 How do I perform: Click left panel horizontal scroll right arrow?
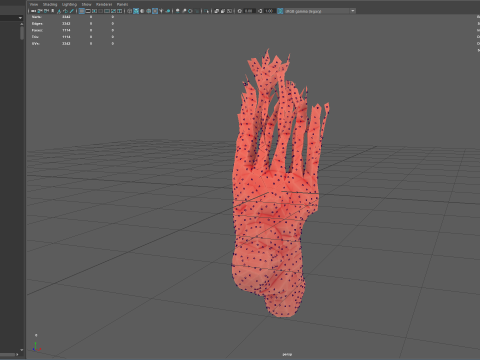pos(17,354)
